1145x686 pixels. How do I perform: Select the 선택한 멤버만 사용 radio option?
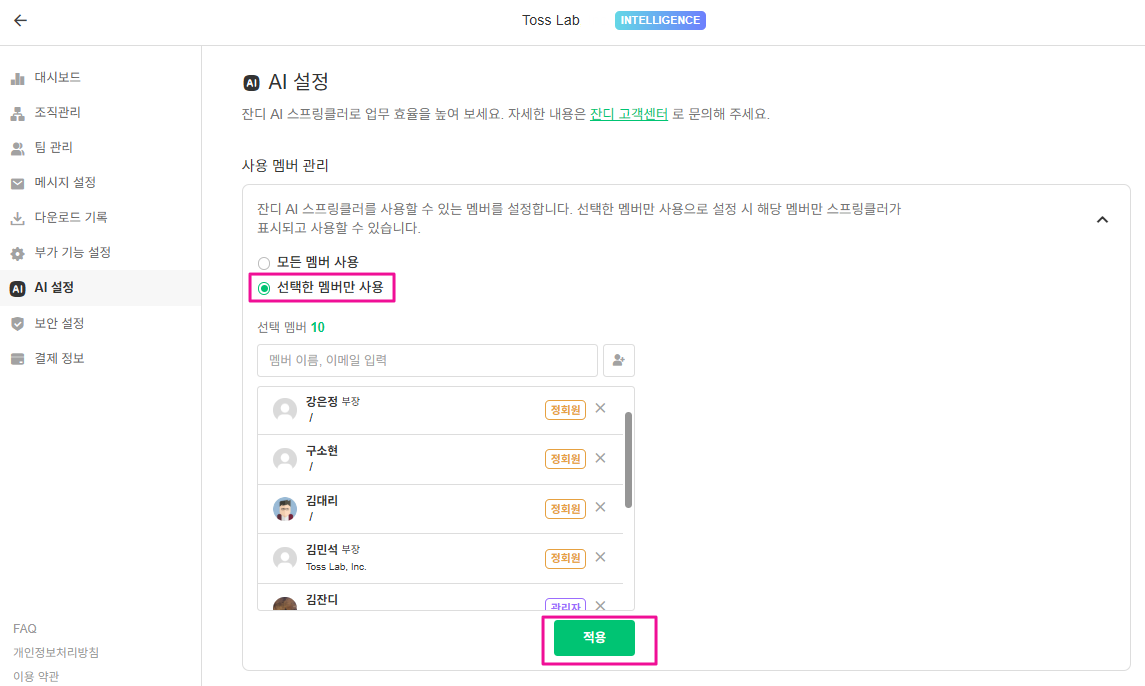[264, 289]
